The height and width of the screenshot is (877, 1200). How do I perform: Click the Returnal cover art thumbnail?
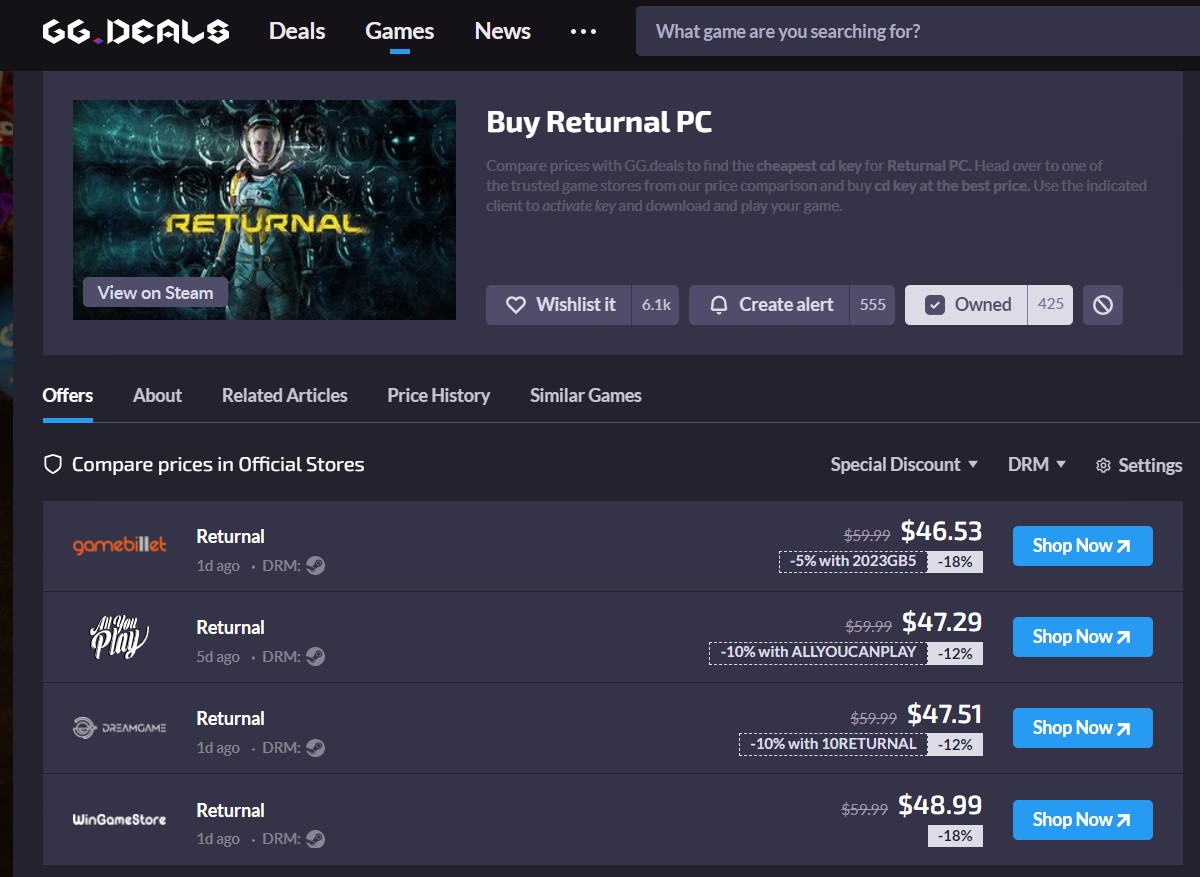[264, 210]
